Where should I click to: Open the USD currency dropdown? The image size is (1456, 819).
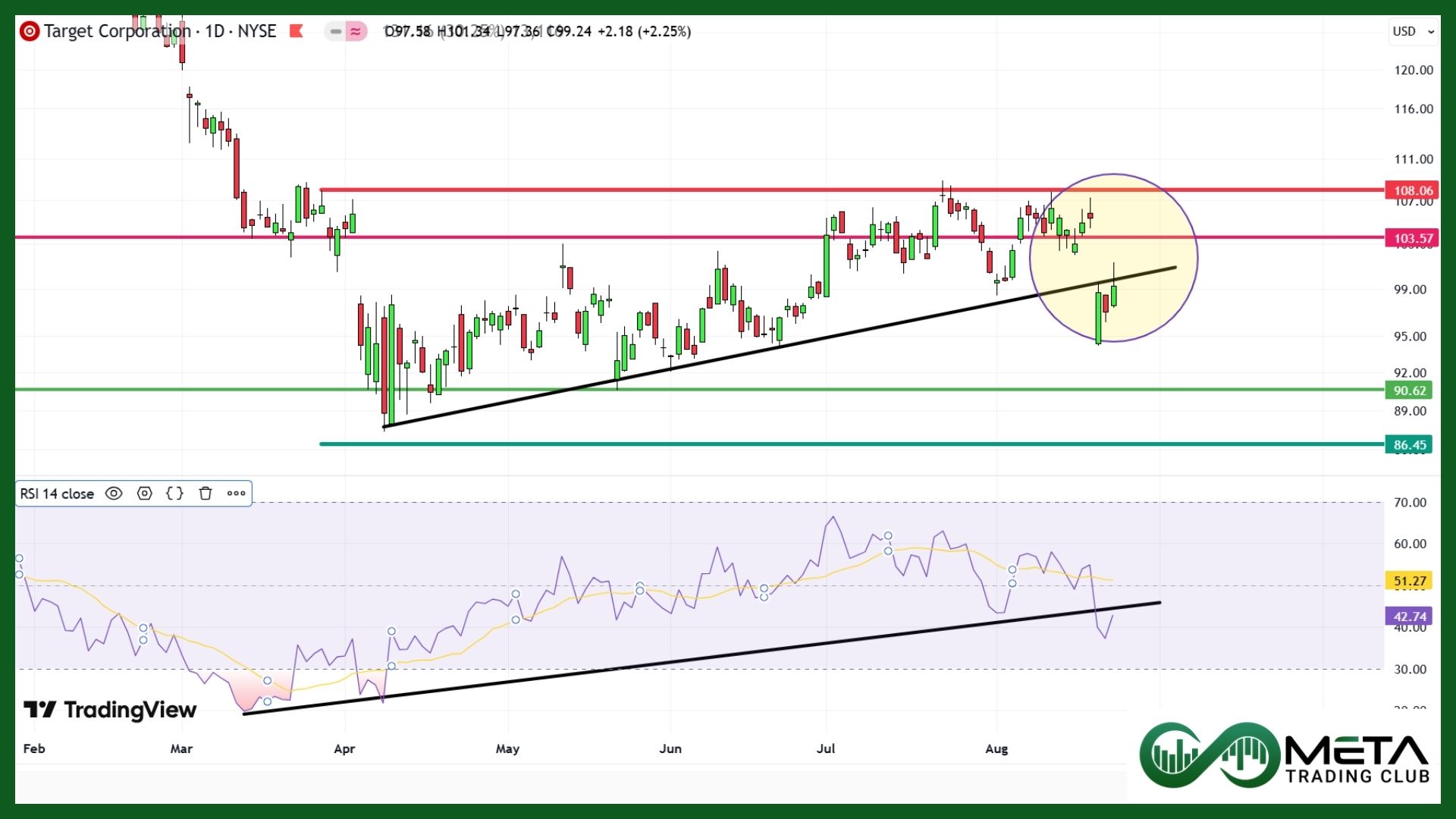(x=1413, y=31)
